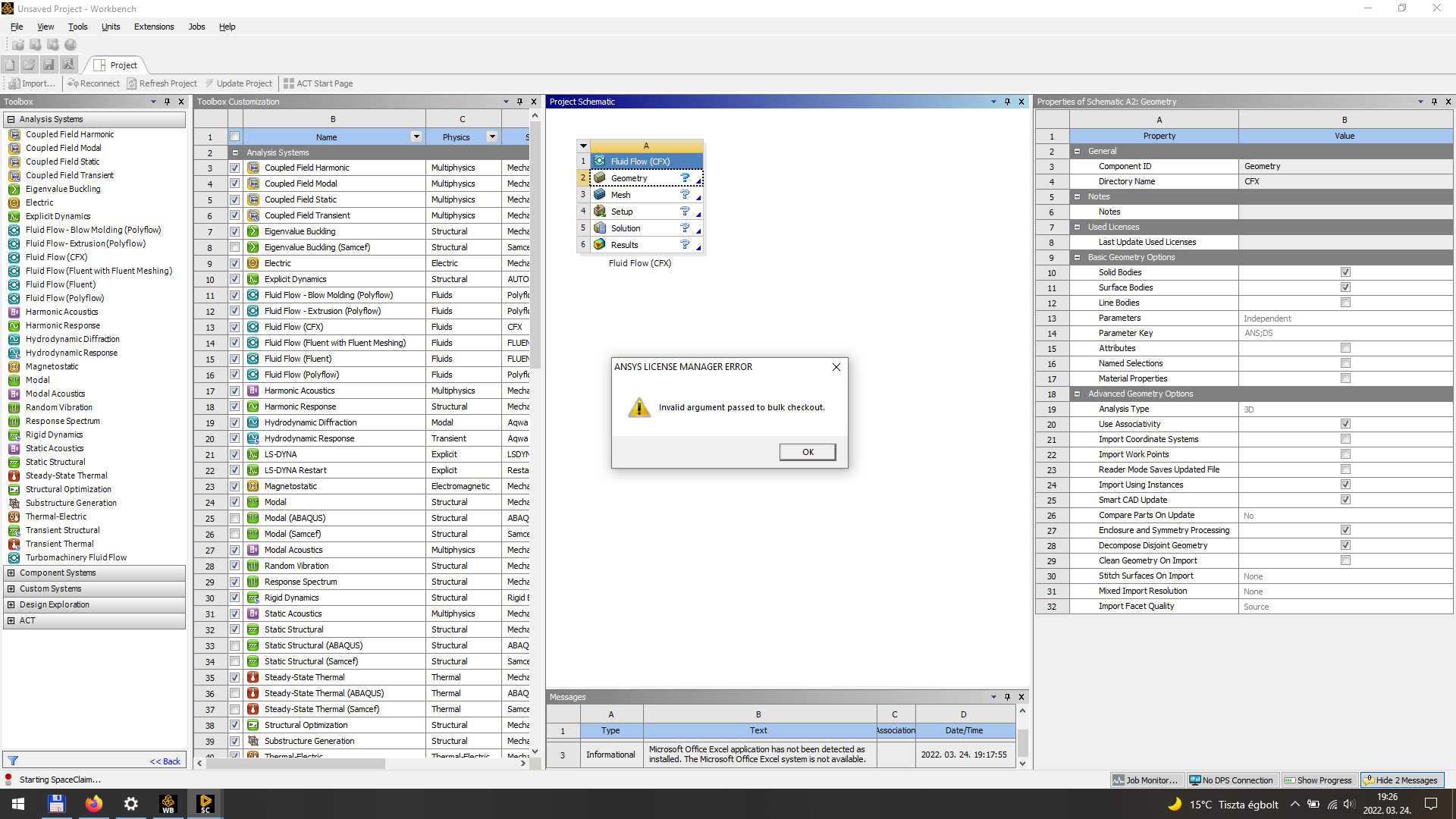Enable Clean Geometry On Import checkbox
Image resolution: width=1456 pixels, height=819 pixels.
pyautogui.click(x=1345, y=560)
